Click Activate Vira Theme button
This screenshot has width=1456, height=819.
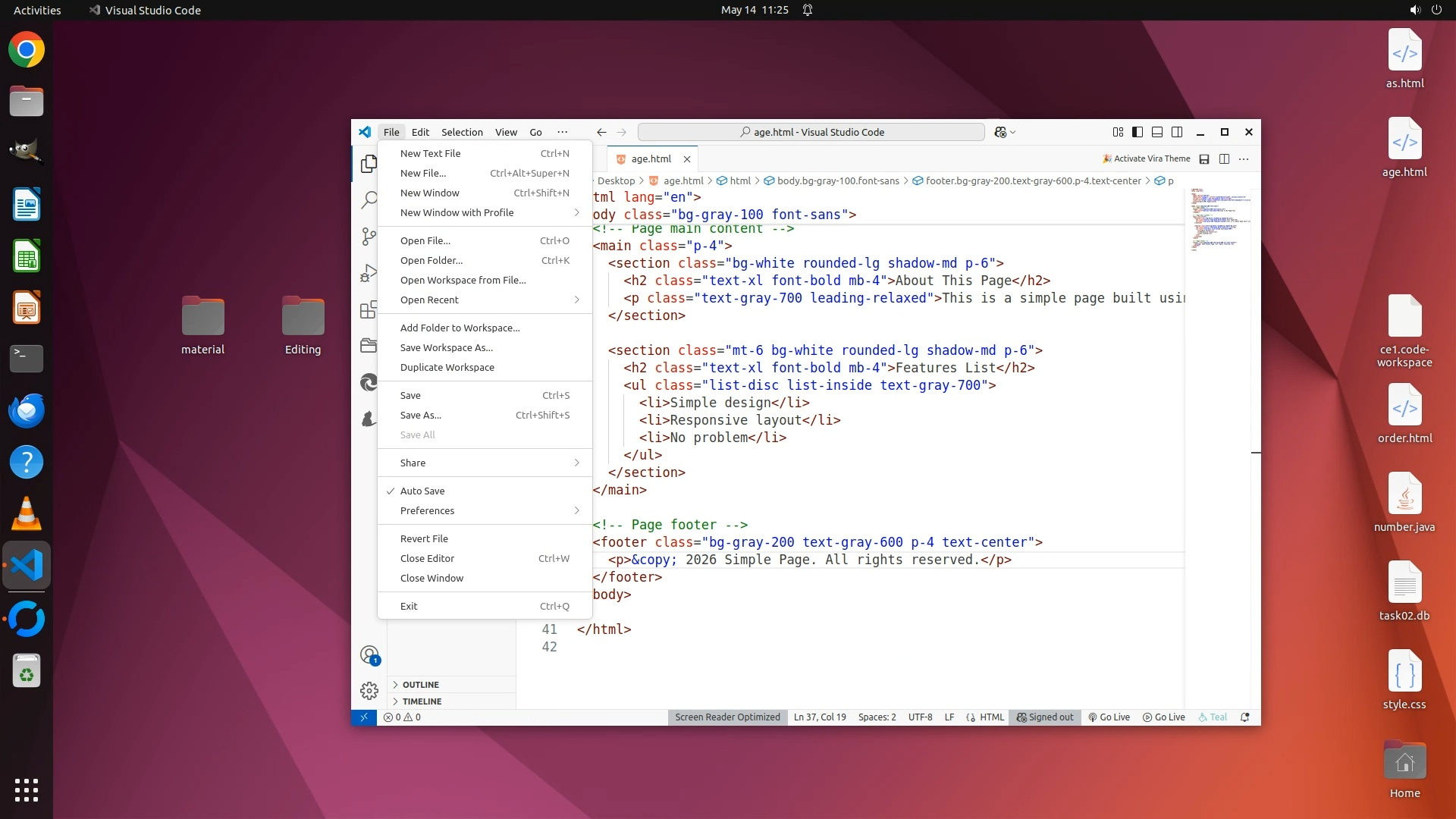coord(1147,159)
